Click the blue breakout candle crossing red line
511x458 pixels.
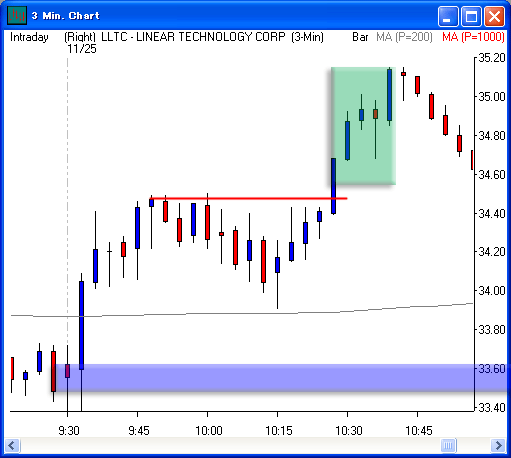click(x=333, y=186)
